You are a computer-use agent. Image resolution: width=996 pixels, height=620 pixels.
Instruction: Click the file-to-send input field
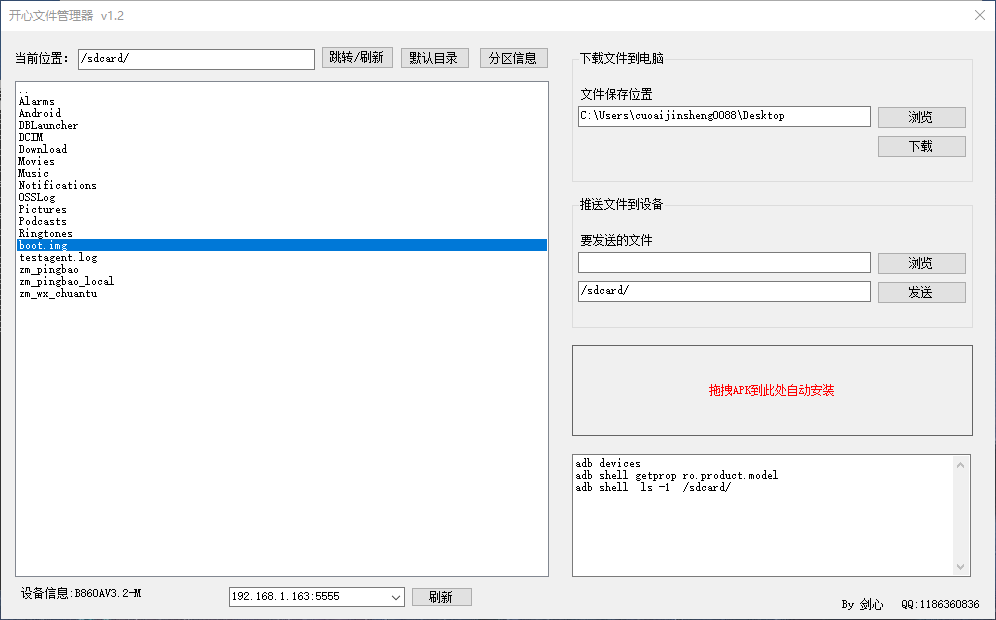[x=724, y=262]
